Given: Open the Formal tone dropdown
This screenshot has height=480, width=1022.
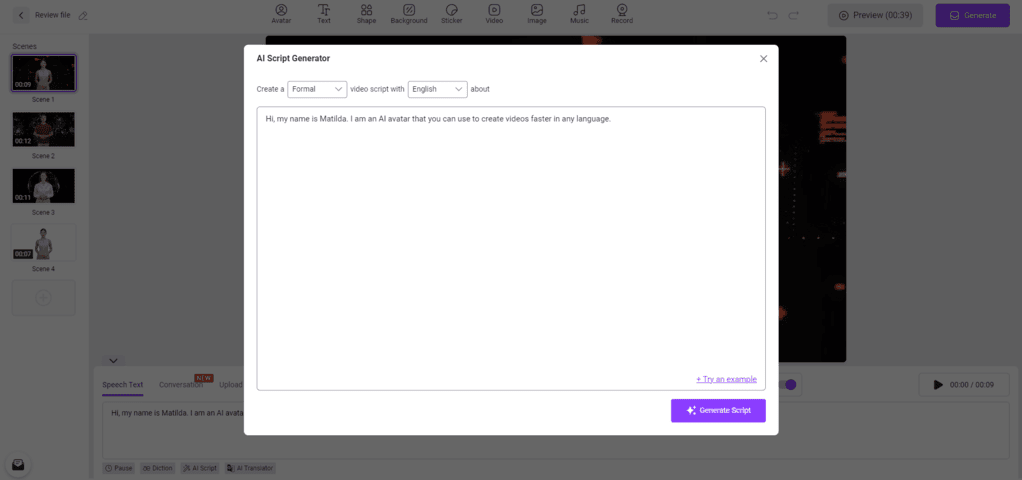Looking at the screenshot, I should click(317, 89).
